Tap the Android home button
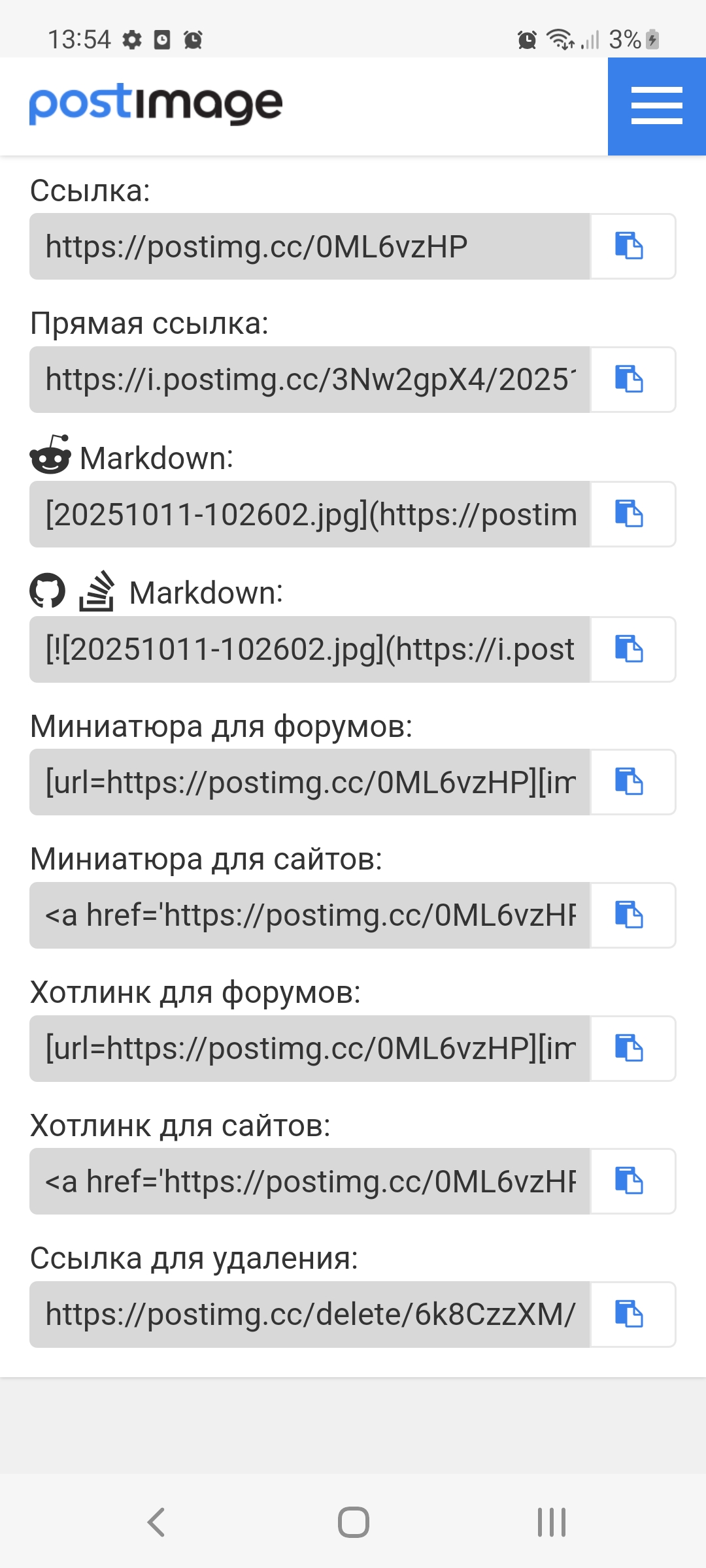 click(353, 1522)
